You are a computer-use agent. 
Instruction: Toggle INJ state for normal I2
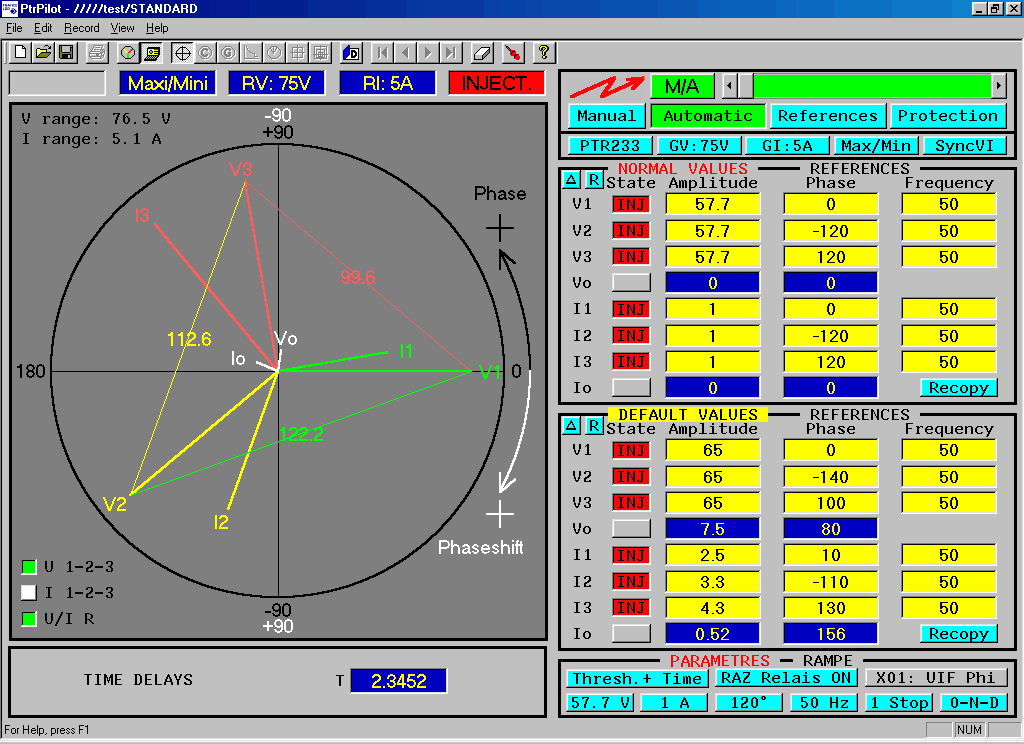tap(632, 336)
